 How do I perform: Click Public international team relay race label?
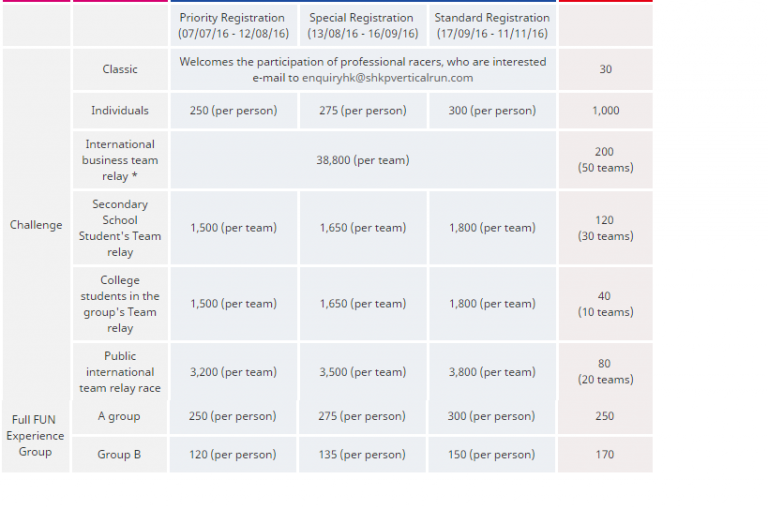pos(120,372)
